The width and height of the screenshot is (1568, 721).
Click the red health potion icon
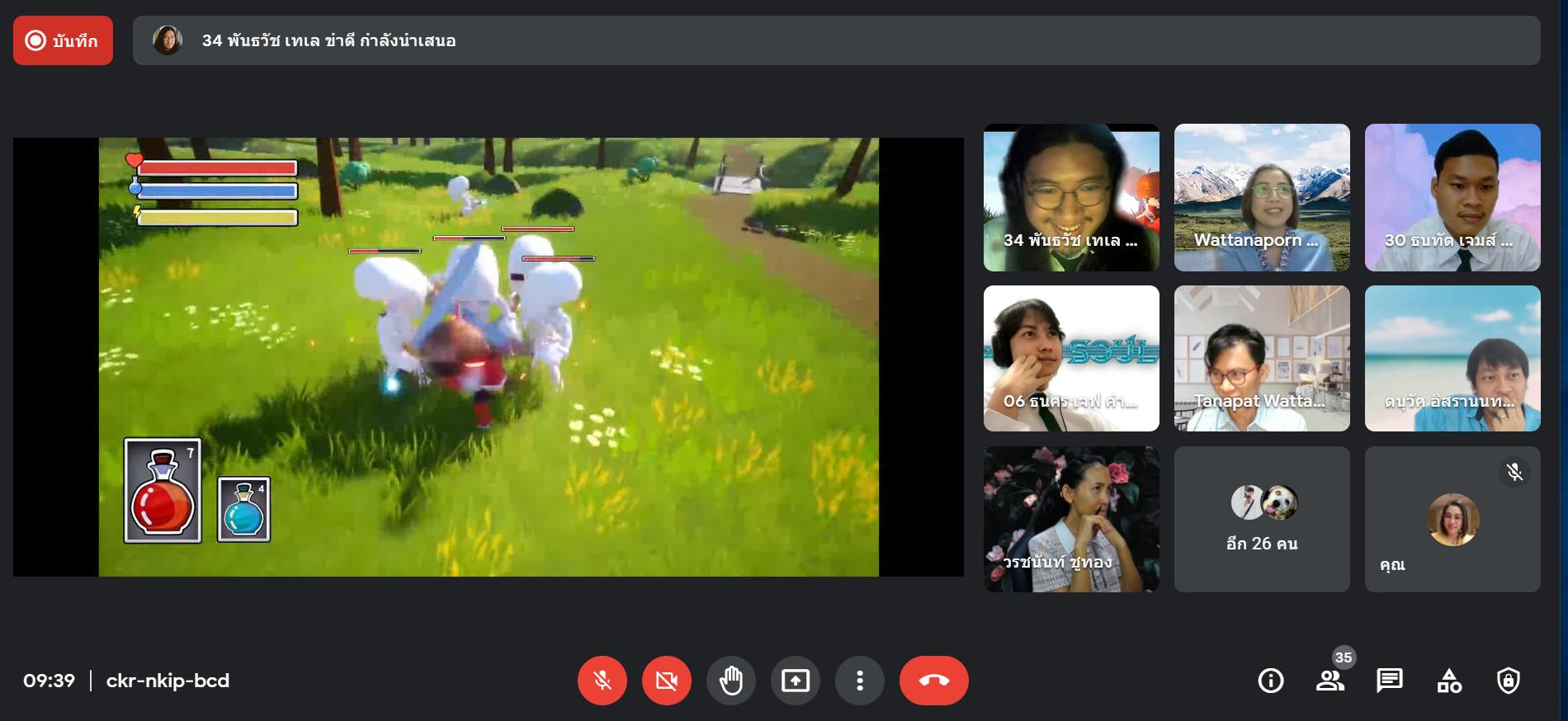[x=163, y=491]
